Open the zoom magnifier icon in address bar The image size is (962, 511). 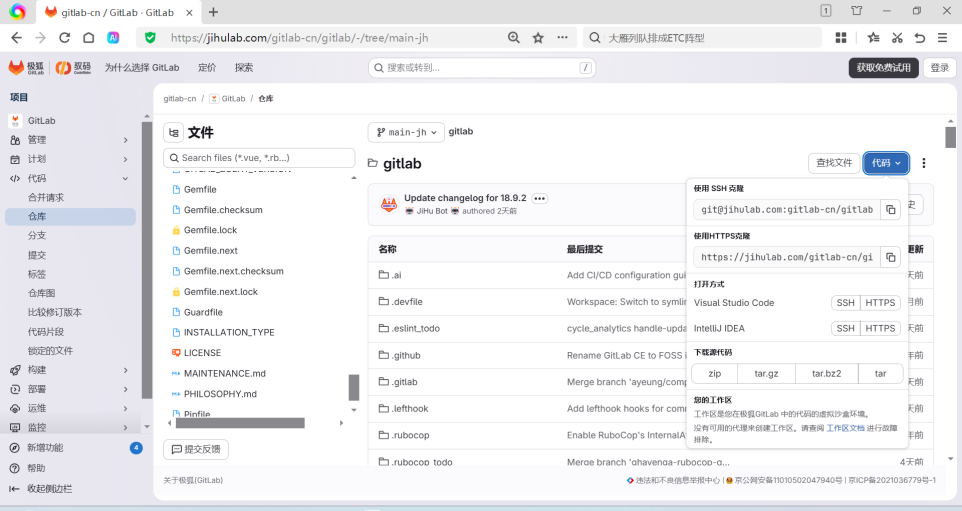point(514,37)
